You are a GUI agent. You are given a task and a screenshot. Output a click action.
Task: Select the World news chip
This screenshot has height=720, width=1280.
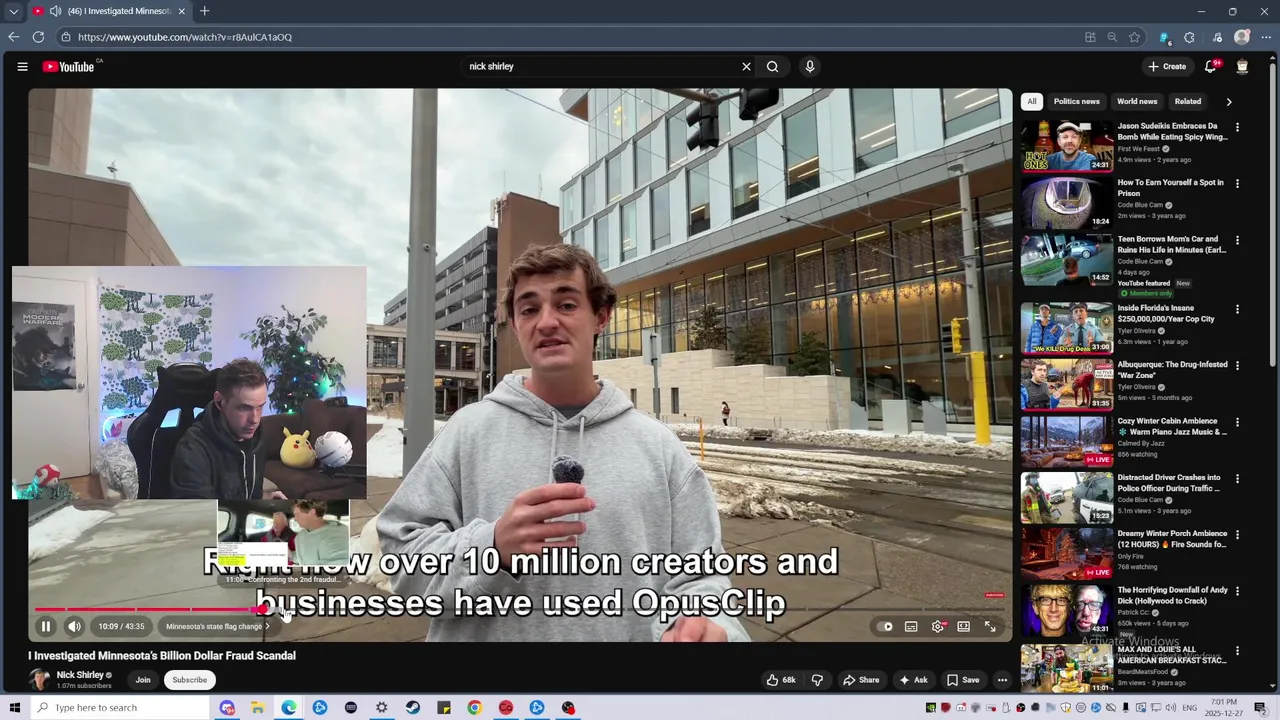1137,101
